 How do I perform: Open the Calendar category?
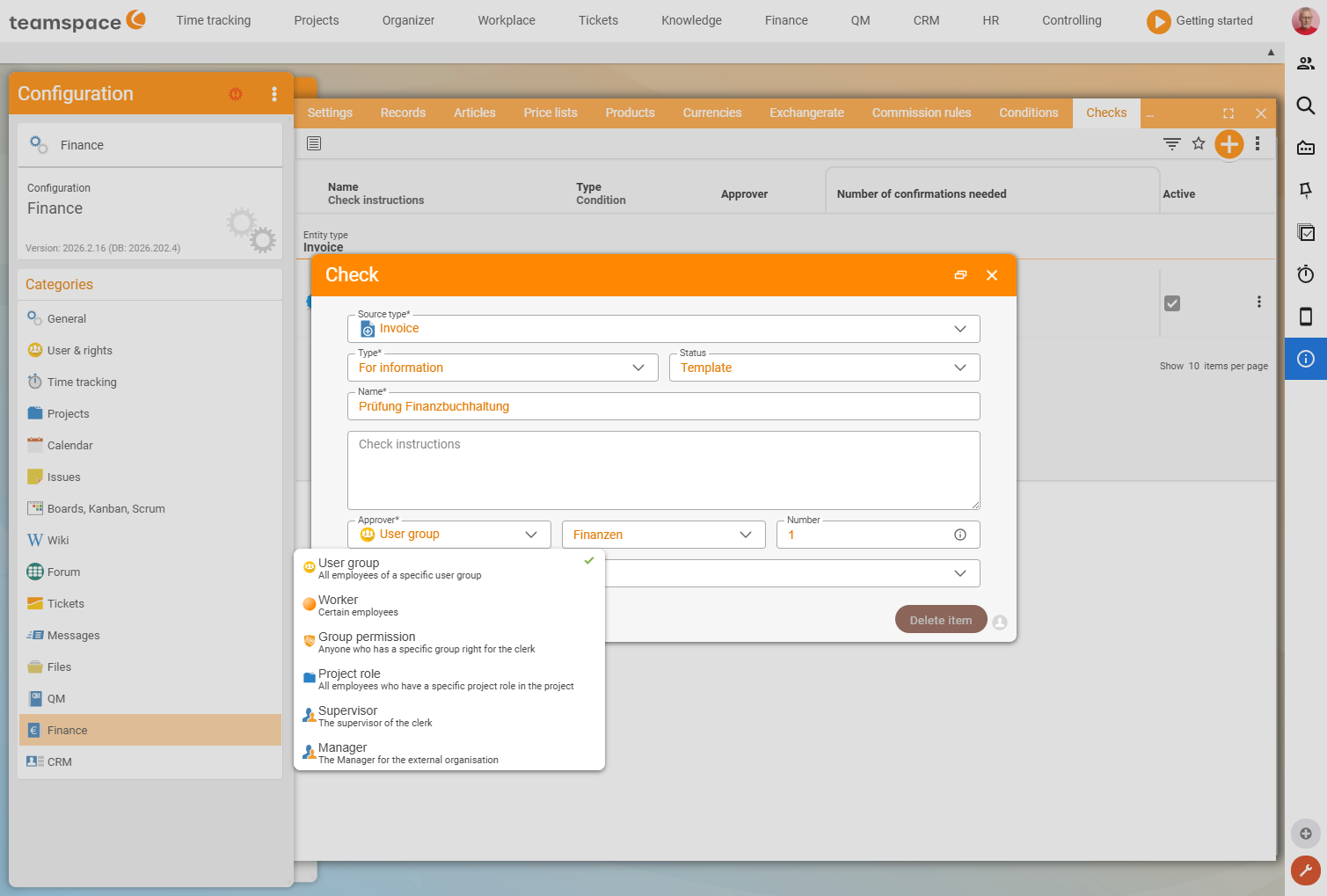pos(150,445)
